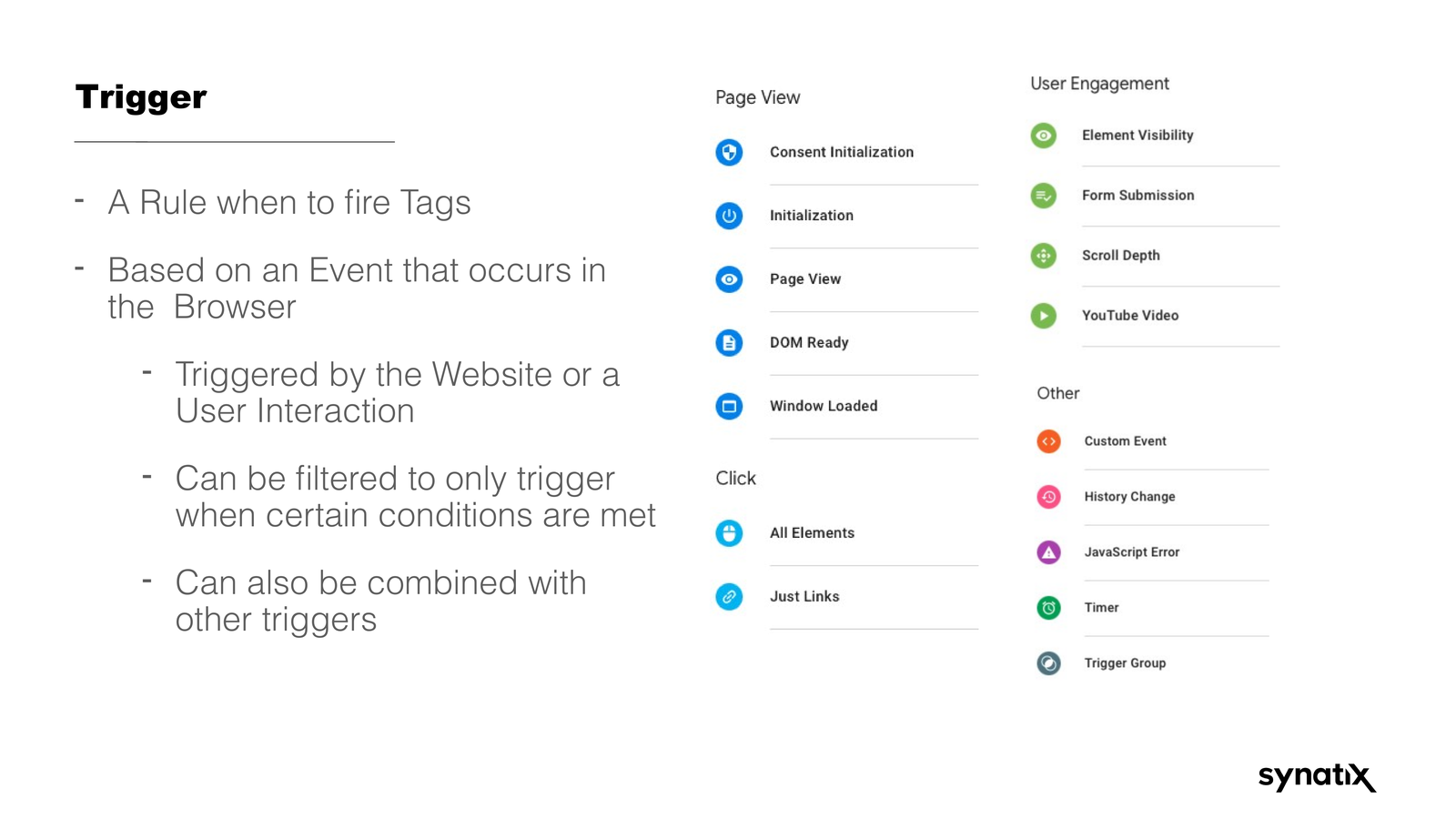Image resolution: width=1456 pixels, height=819 pixels.
Task: Click the JavaScript Error warning icon
Action: 1049,552
